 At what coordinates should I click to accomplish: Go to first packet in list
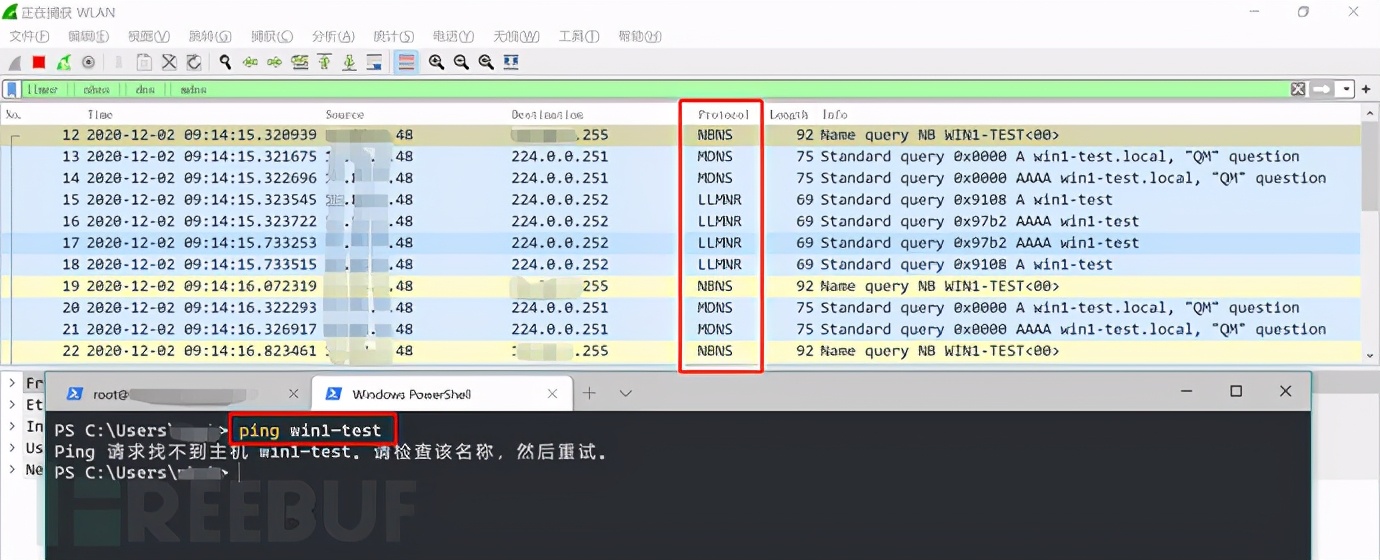click(325, 62)
